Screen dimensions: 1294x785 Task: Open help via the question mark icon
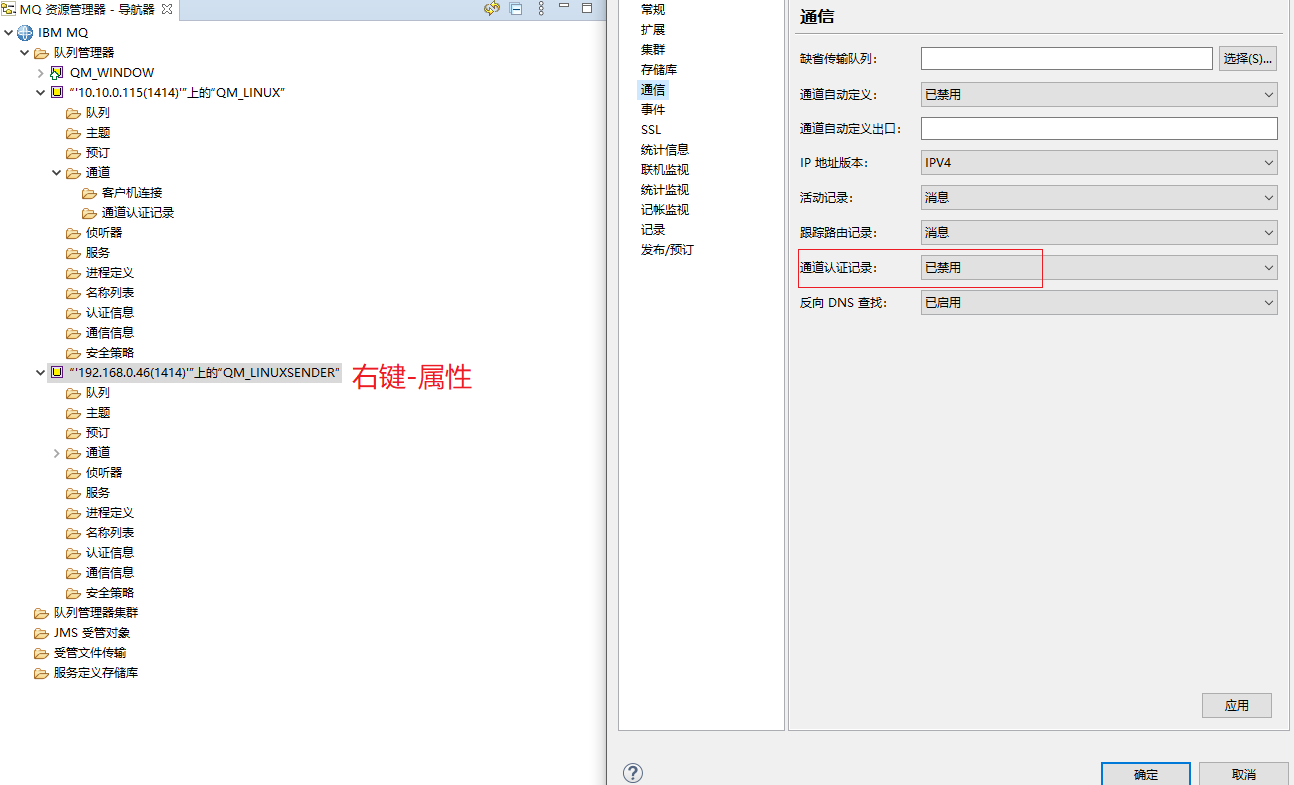(x=633, y=772)
